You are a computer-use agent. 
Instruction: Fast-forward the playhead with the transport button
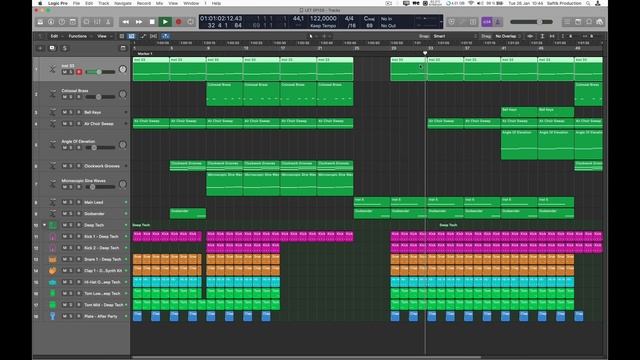139,22
